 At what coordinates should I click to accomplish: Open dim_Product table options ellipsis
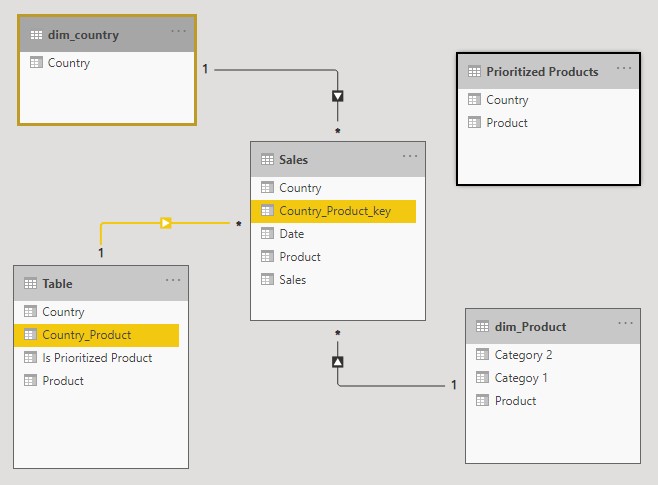pos(625,323)
